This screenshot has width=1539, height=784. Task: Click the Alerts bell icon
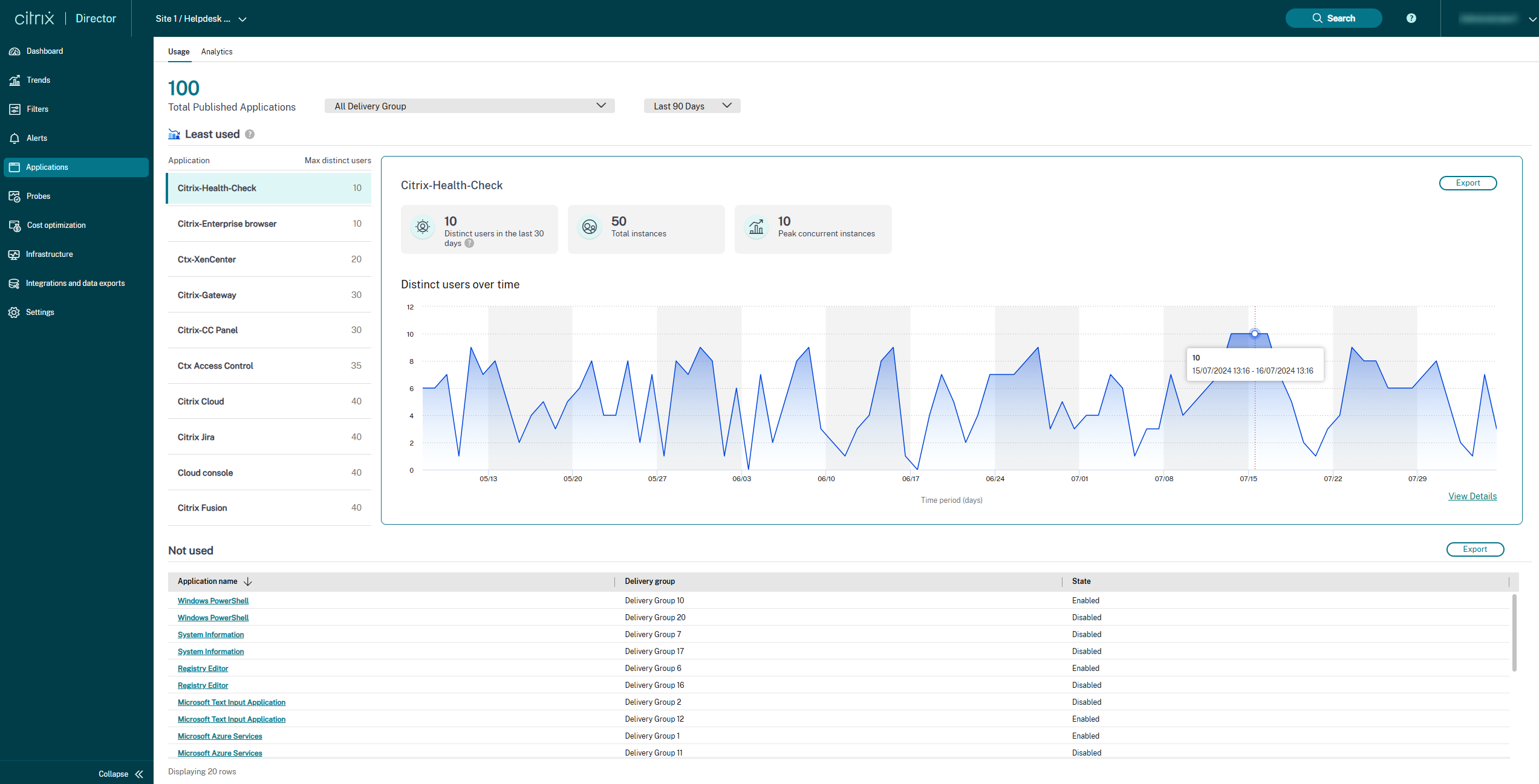click(15, 138)
